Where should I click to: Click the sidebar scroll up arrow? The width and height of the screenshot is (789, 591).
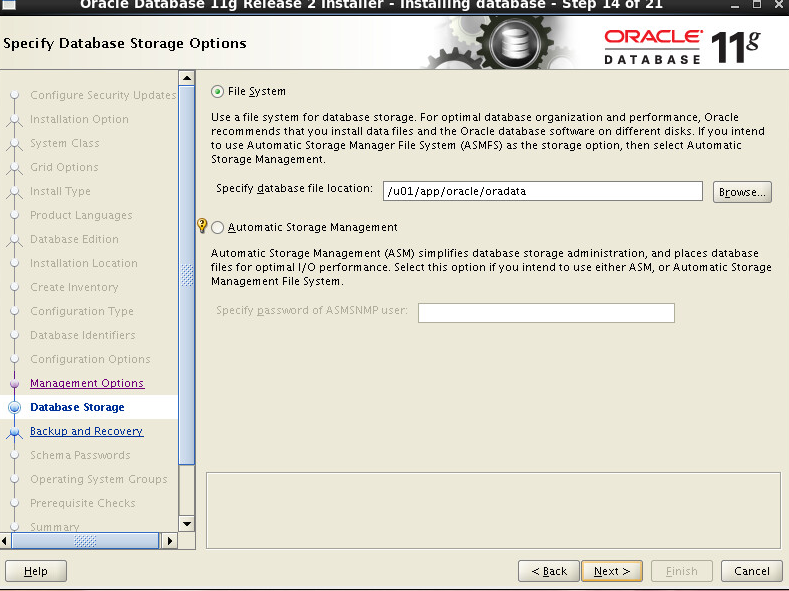point(187,78)
